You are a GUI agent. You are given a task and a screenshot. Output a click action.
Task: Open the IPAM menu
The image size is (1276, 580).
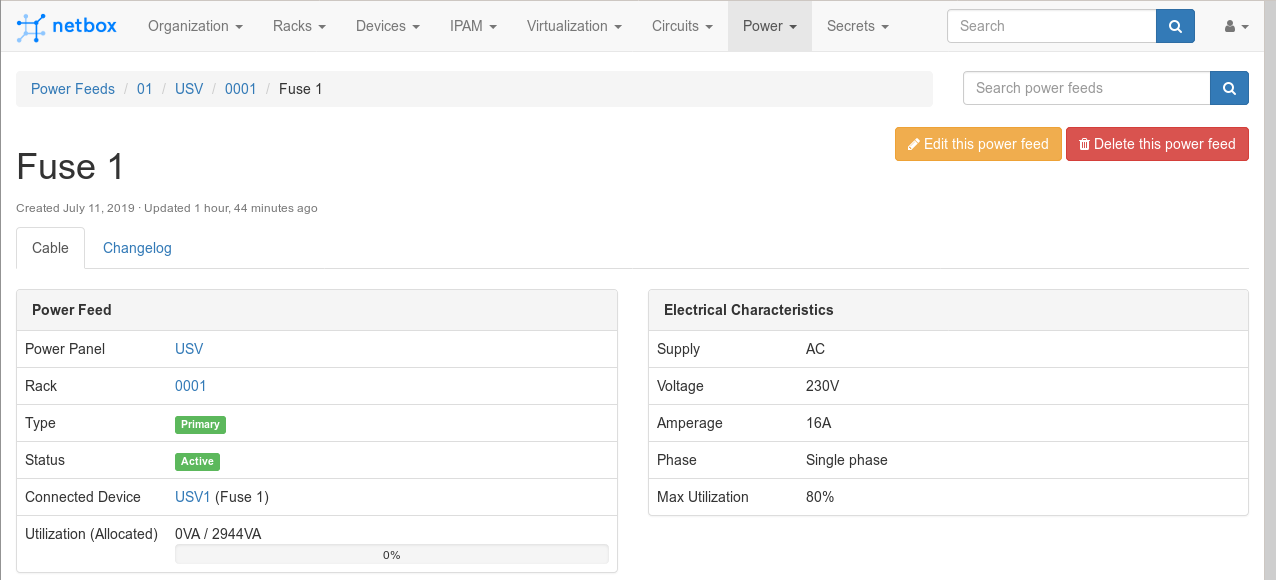[x=473, y=26]
